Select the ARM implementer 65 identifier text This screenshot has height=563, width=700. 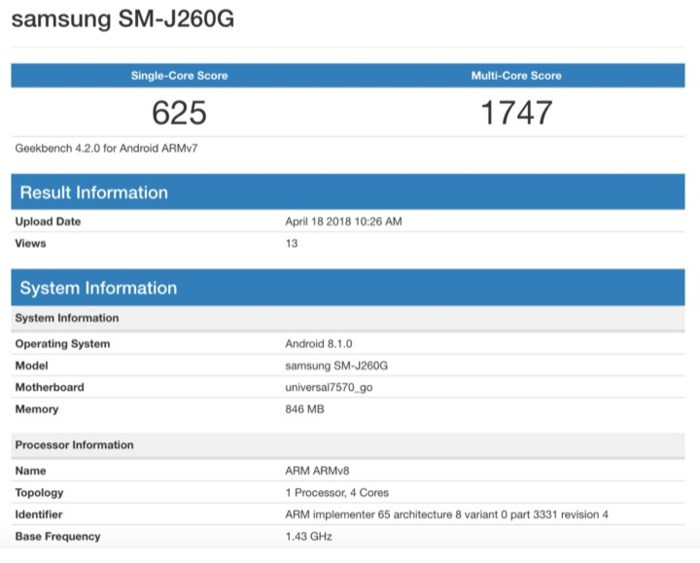446,515
